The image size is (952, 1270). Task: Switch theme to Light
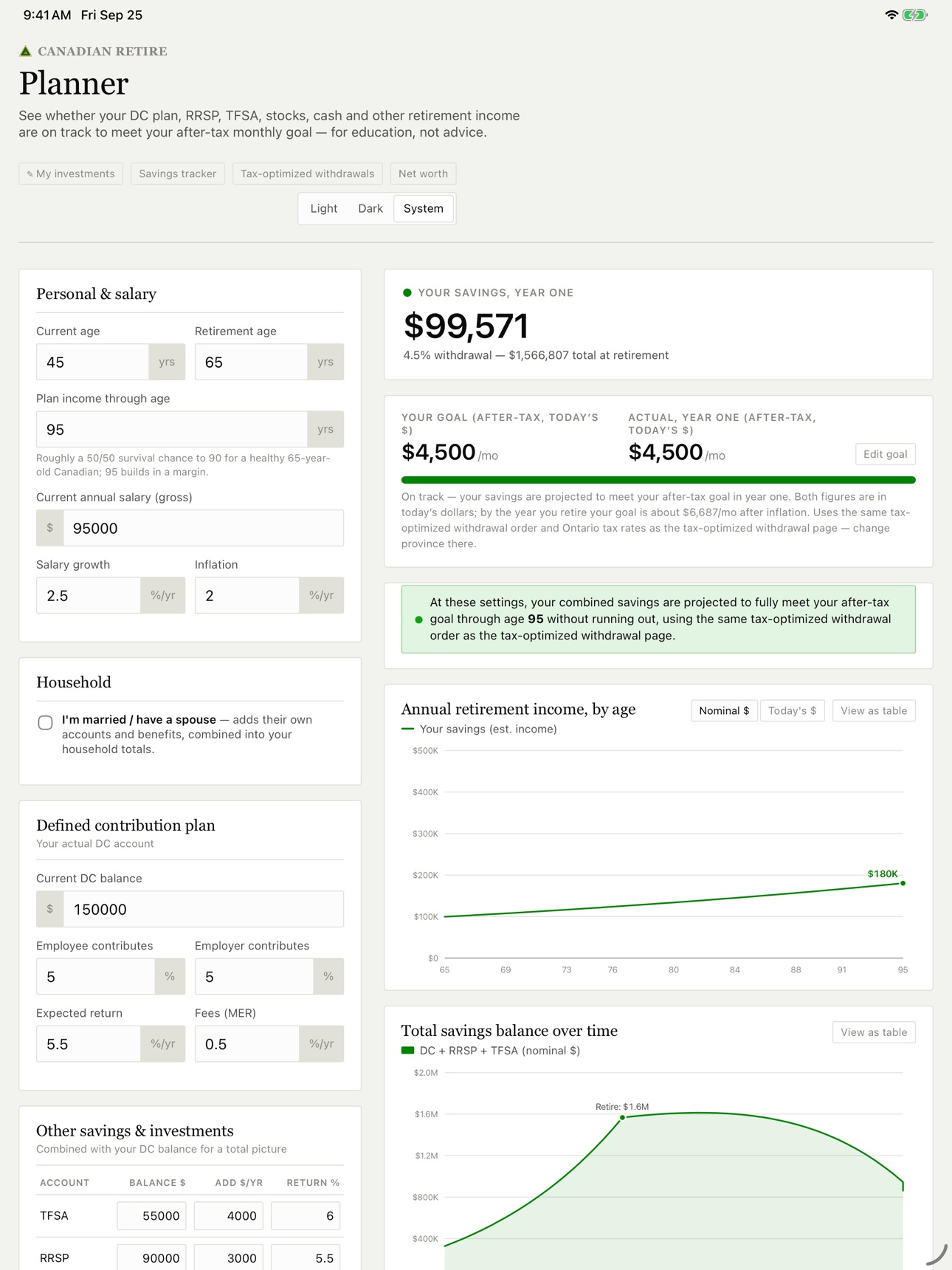[324, 208]
